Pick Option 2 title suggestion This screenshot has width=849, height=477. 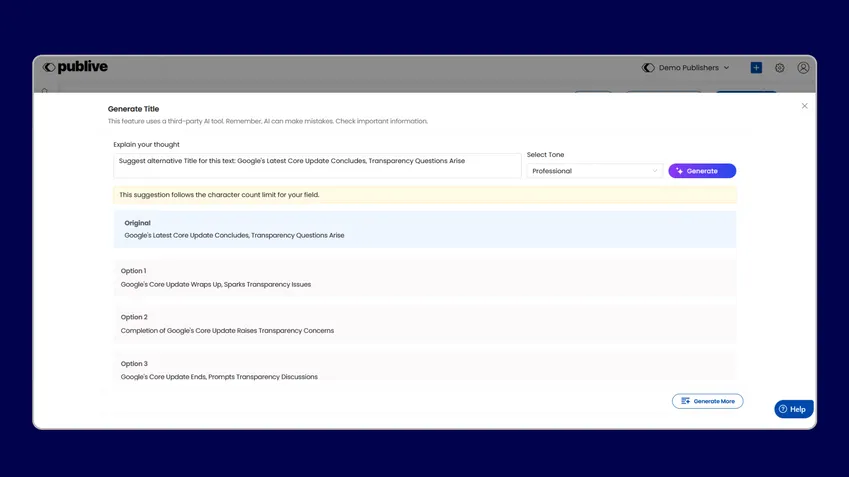pos(424,324)
